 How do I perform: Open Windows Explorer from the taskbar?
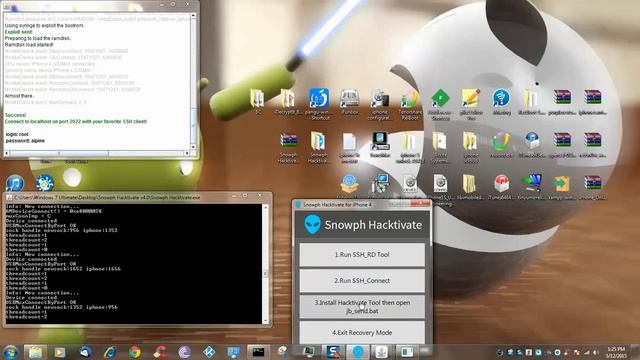coord(36,352)
